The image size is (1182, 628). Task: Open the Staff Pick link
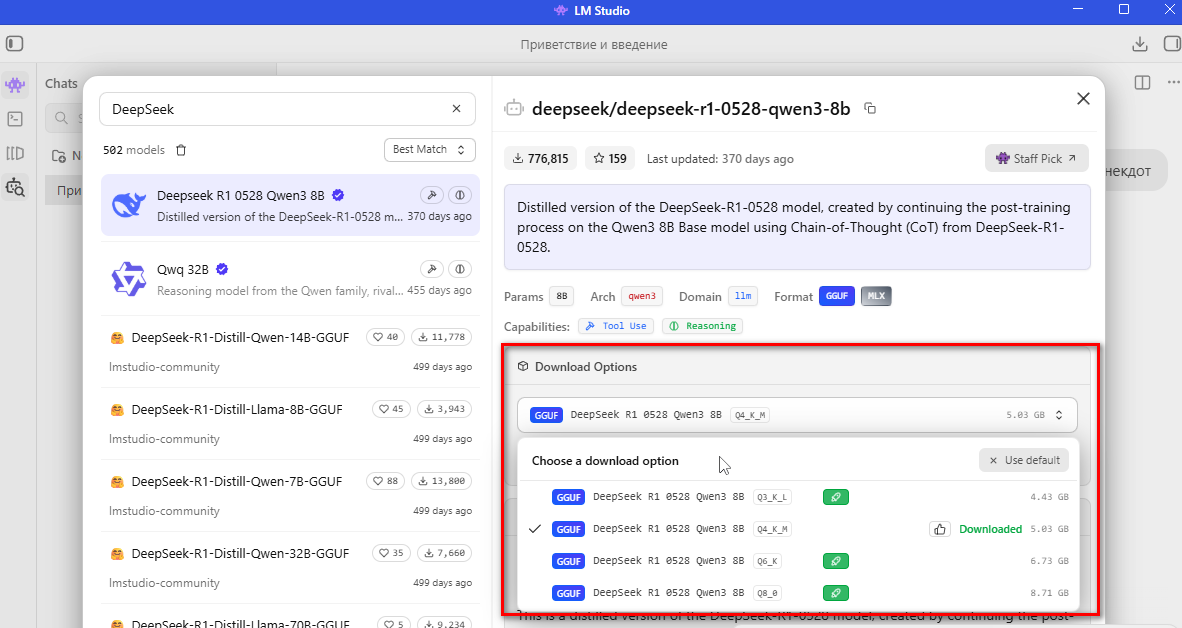point(1037,158)
